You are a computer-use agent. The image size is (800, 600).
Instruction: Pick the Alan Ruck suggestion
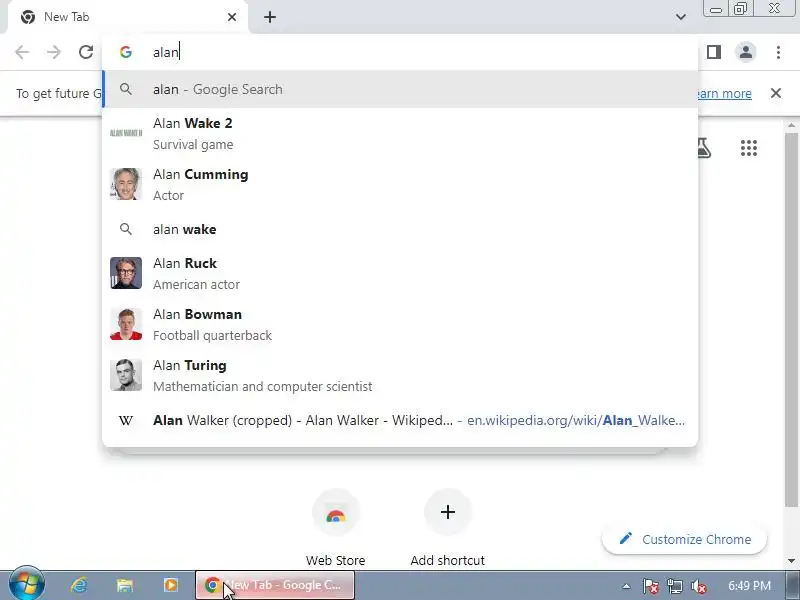pyautogui.click(x=400, y=273)
